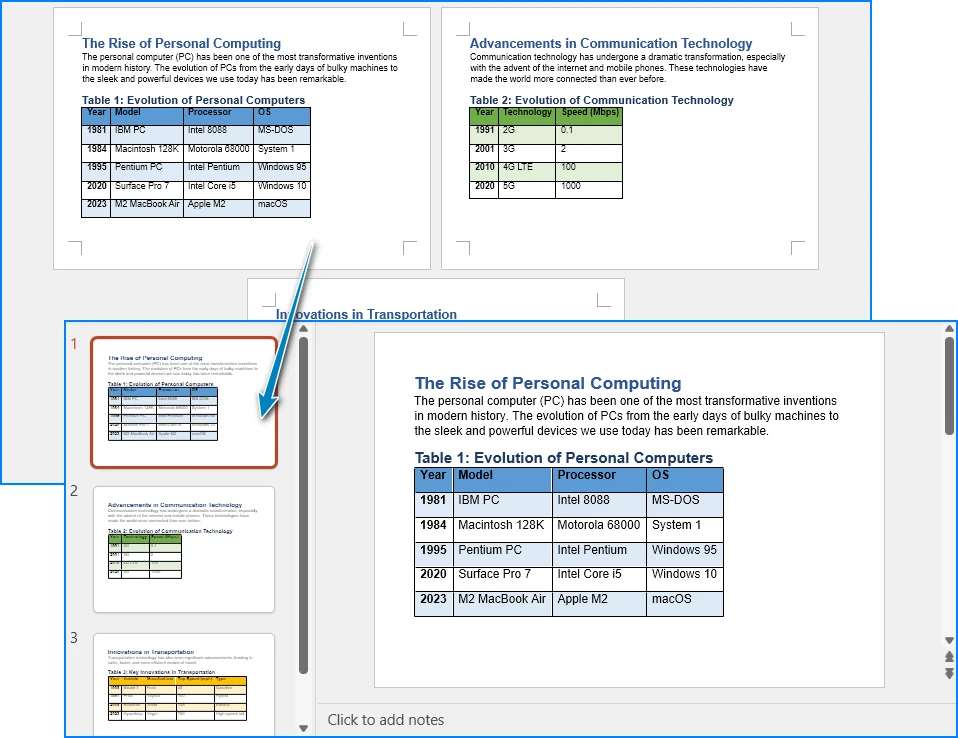The width and height of the screenshot is (958, 738).
Task: Click the Next Slide double-arrow button
Action: pyautogui.click(x=949, y=673)
